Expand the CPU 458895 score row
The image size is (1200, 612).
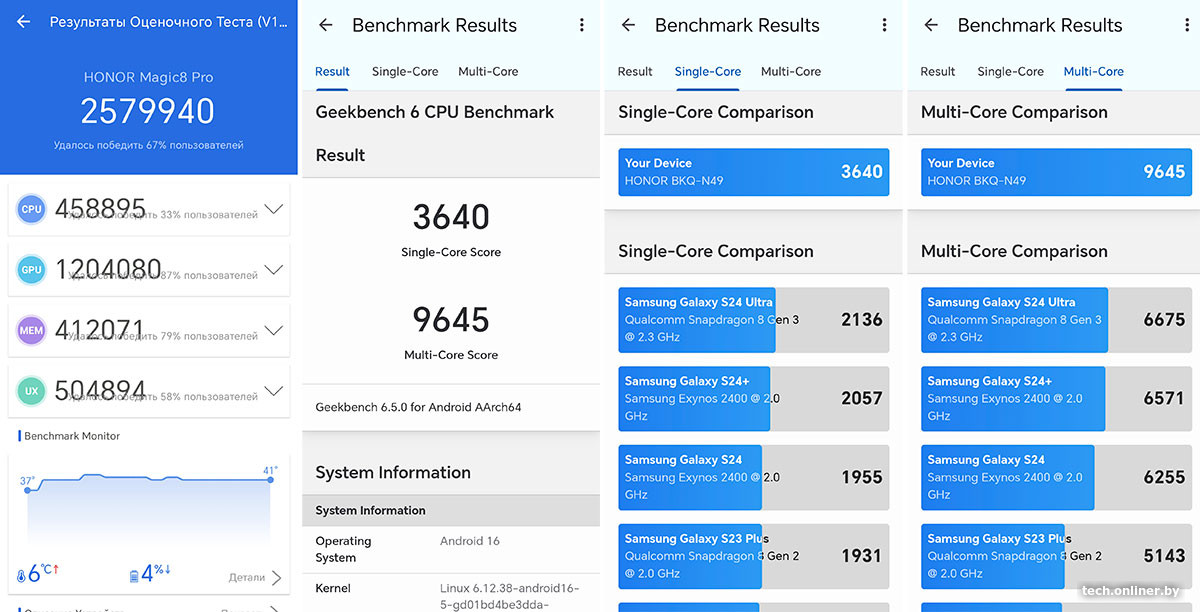click(273, 209)
